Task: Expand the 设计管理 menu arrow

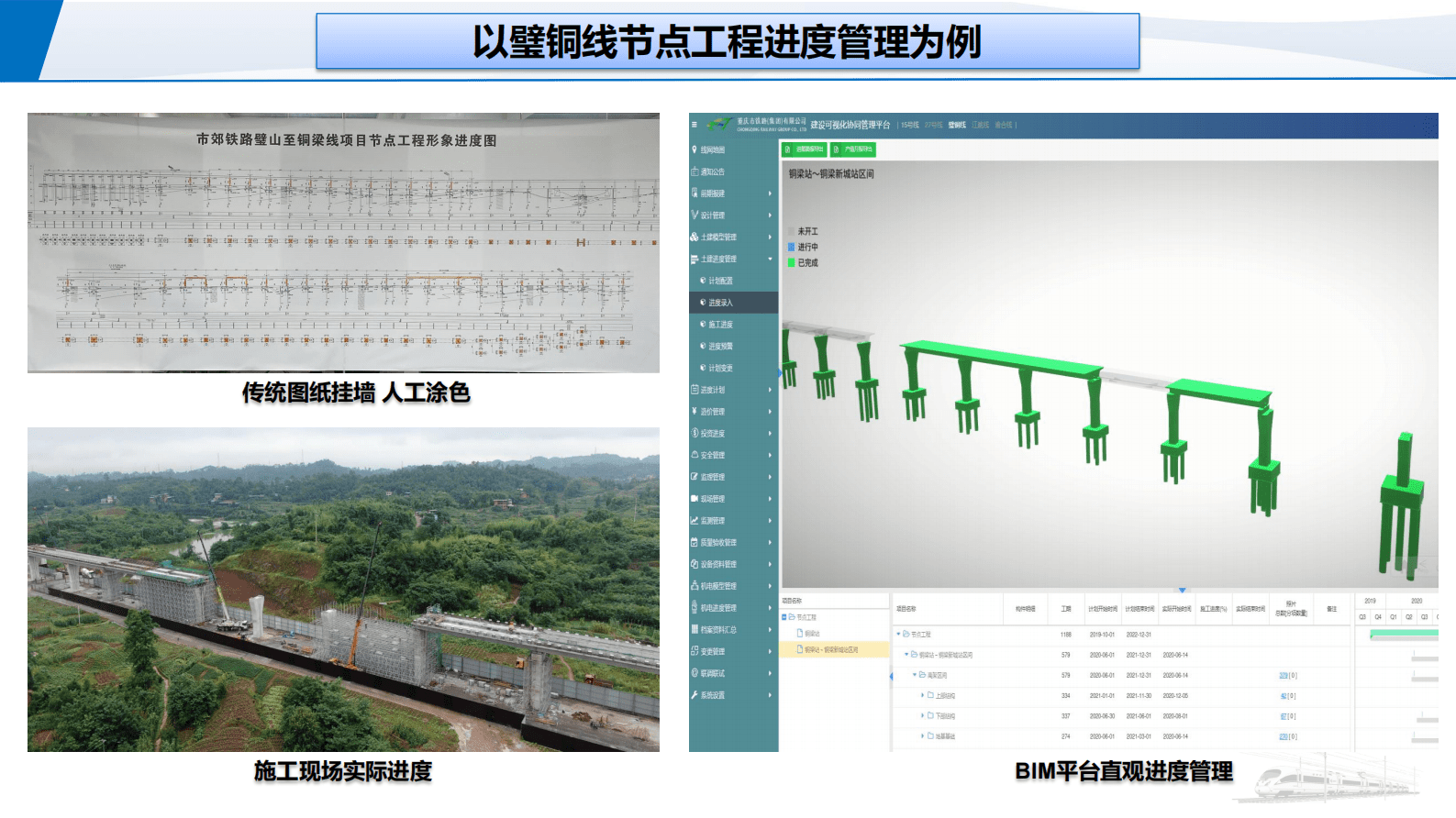Action: (770, 216)
